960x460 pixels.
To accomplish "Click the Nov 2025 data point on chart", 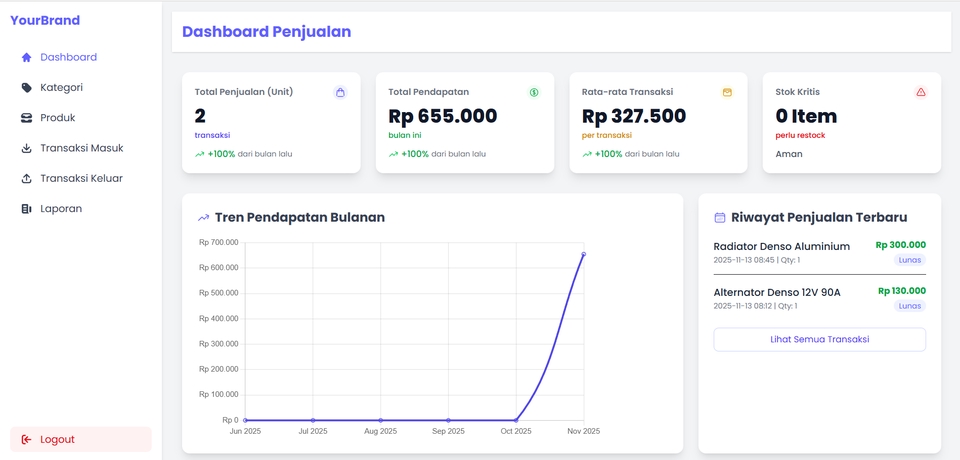I will (583, 254).
